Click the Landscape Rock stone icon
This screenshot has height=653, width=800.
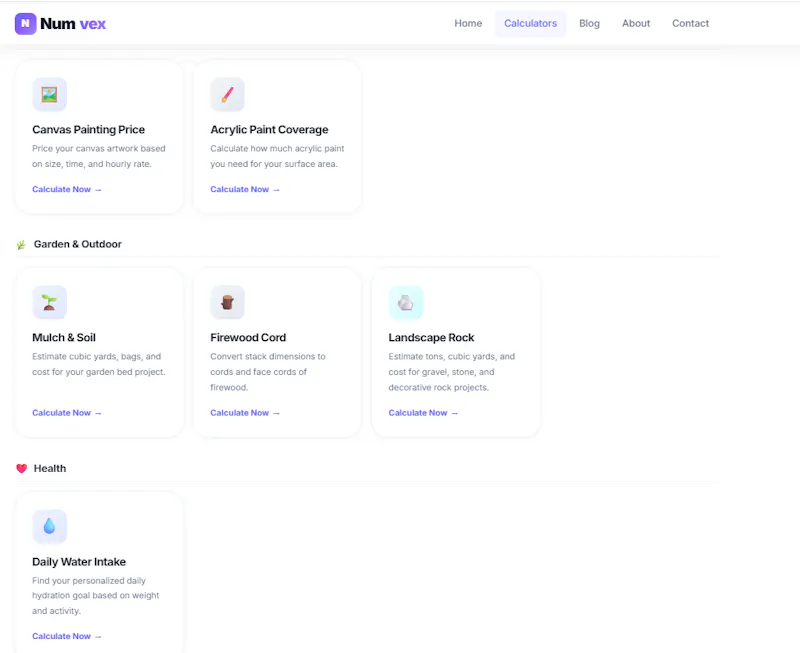pos(406,303)
